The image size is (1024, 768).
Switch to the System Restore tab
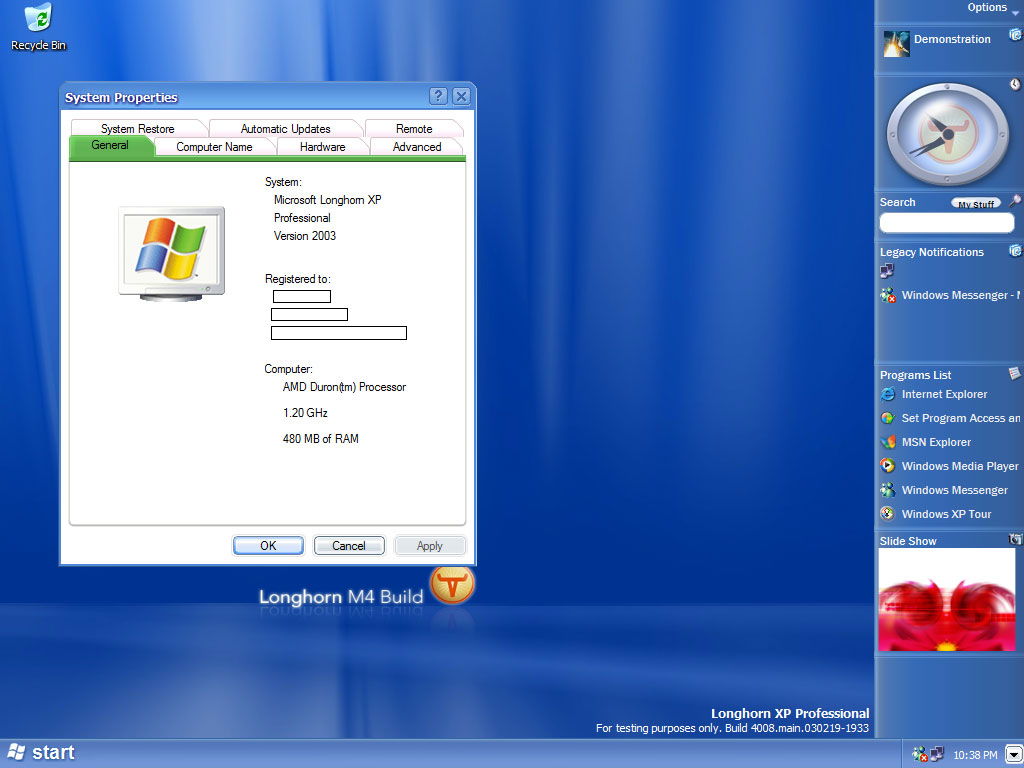coord(138,129)
